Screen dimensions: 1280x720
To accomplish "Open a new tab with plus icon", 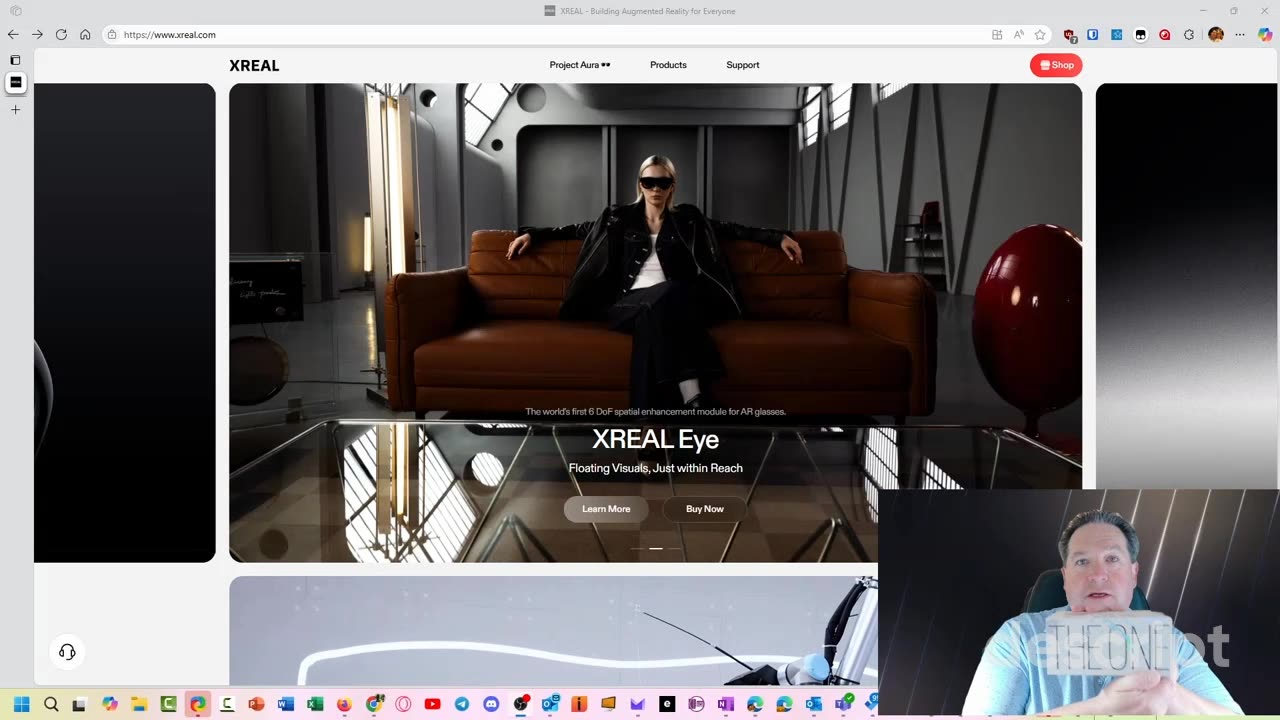I will click(x=15, y=109).
